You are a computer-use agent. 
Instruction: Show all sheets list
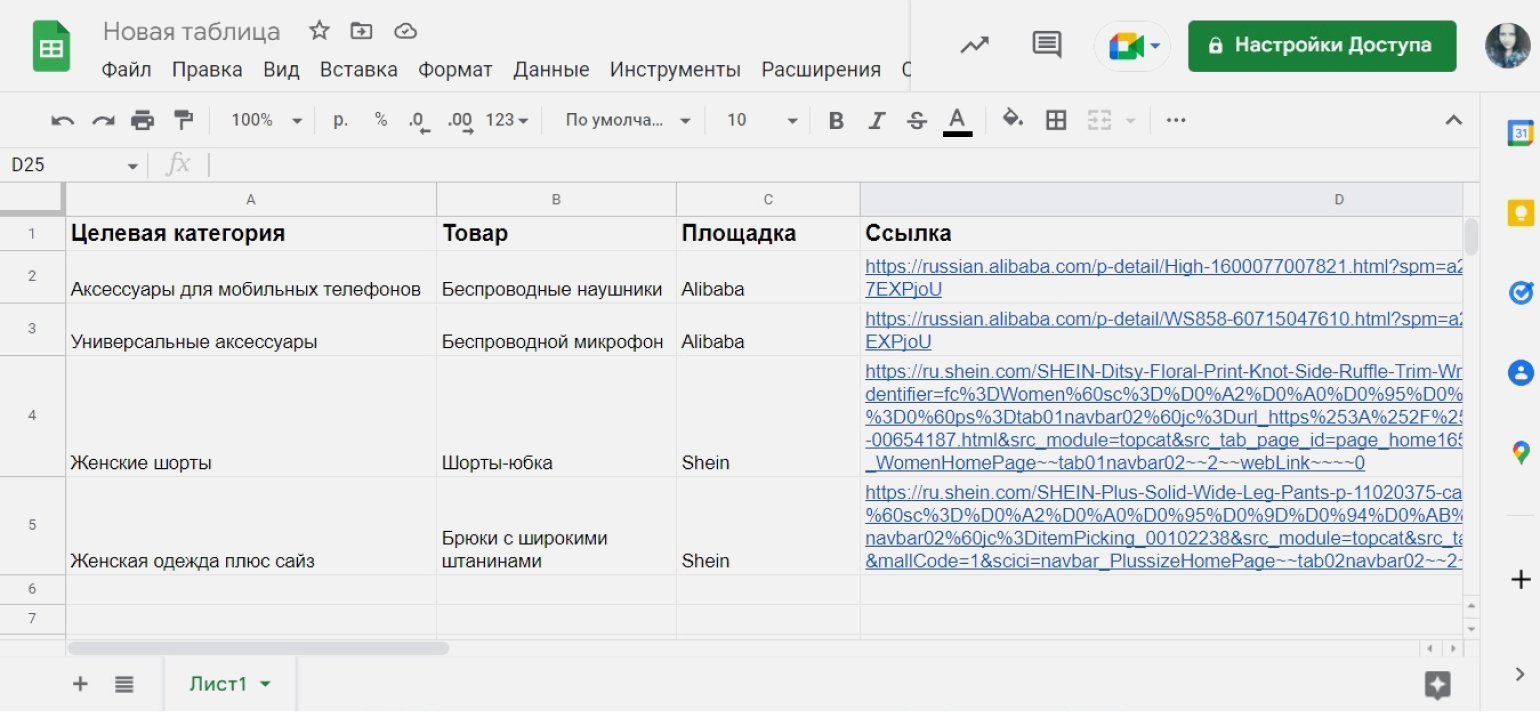(x=124, y=684)
